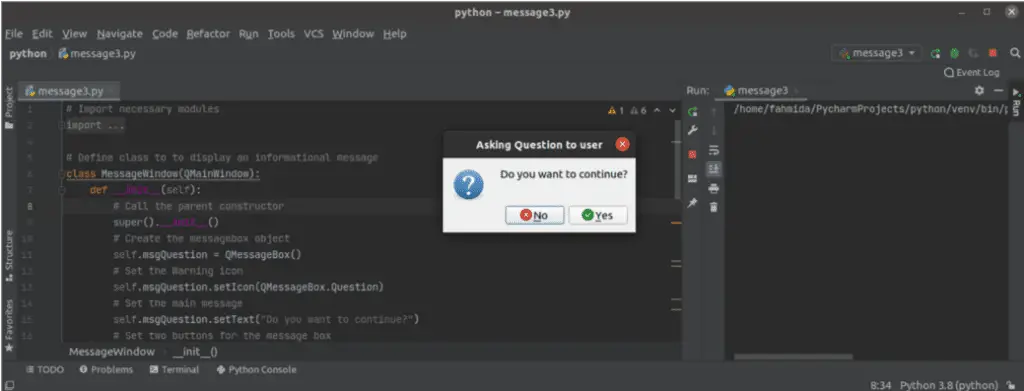Open the Refactor menu
1024x391 pixels.
coord(208,34)
